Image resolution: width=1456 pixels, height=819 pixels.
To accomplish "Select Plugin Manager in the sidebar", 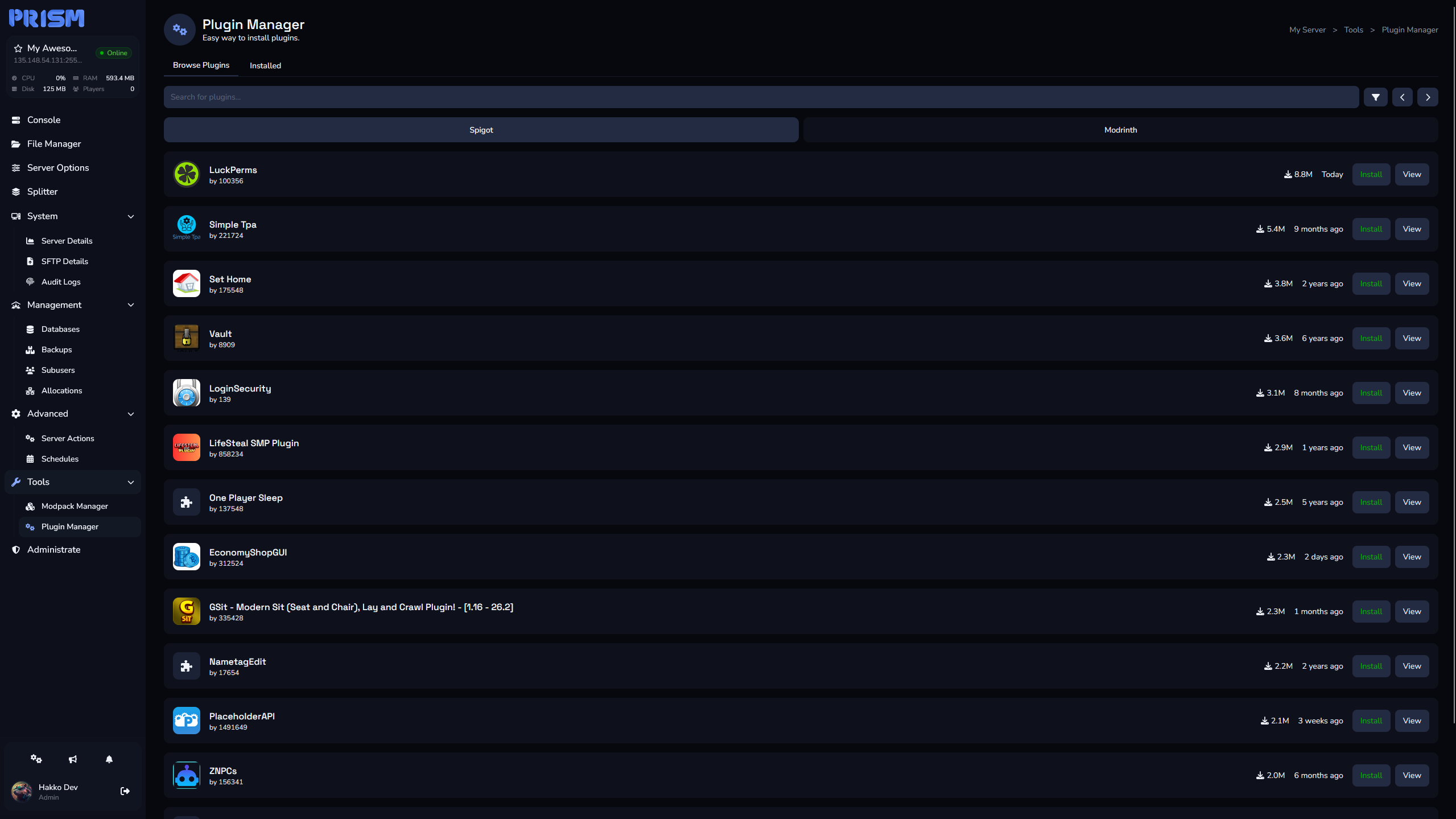I will click(x=80, y=526).
